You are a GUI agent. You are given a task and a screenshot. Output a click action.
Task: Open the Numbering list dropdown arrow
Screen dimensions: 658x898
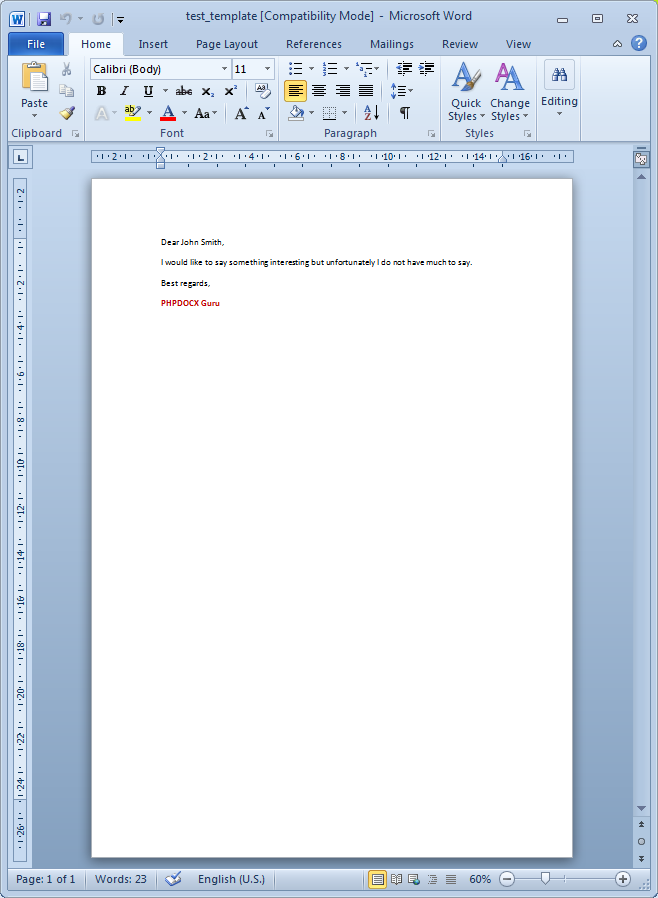click(x=346, y=69)
